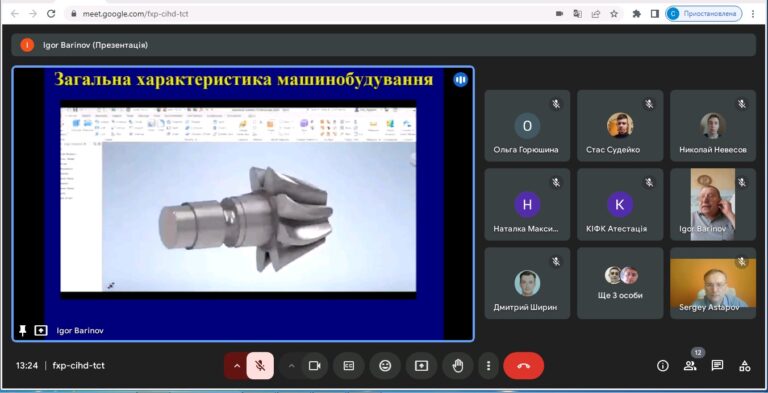Click muted mic icon on Наталка Макси... tile
Image resolution: width=768 pixels, height=393 pixels.
[556, 182]
